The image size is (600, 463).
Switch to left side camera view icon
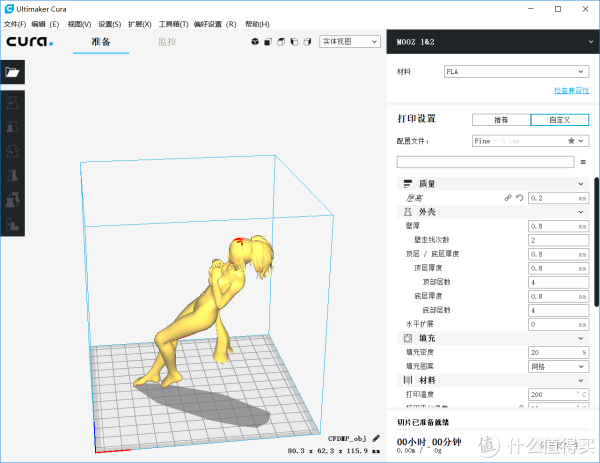coord(294,42)
